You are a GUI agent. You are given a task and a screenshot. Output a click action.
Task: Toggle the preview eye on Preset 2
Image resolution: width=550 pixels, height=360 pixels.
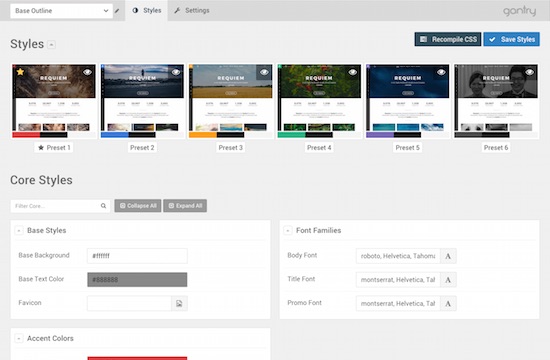[176, 72]
